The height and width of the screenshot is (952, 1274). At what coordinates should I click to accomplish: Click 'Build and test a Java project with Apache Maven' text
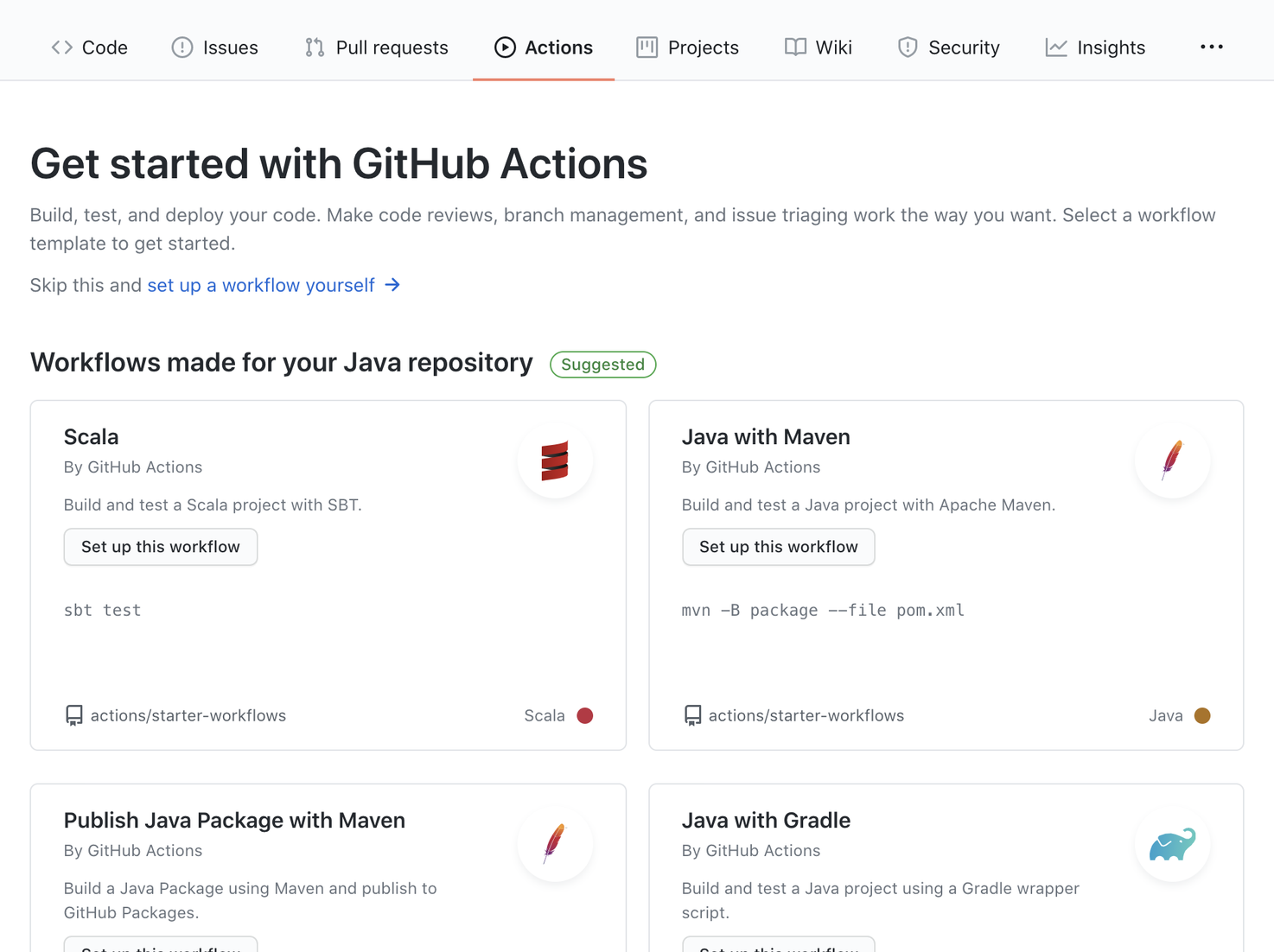click(x=869, y=505)
